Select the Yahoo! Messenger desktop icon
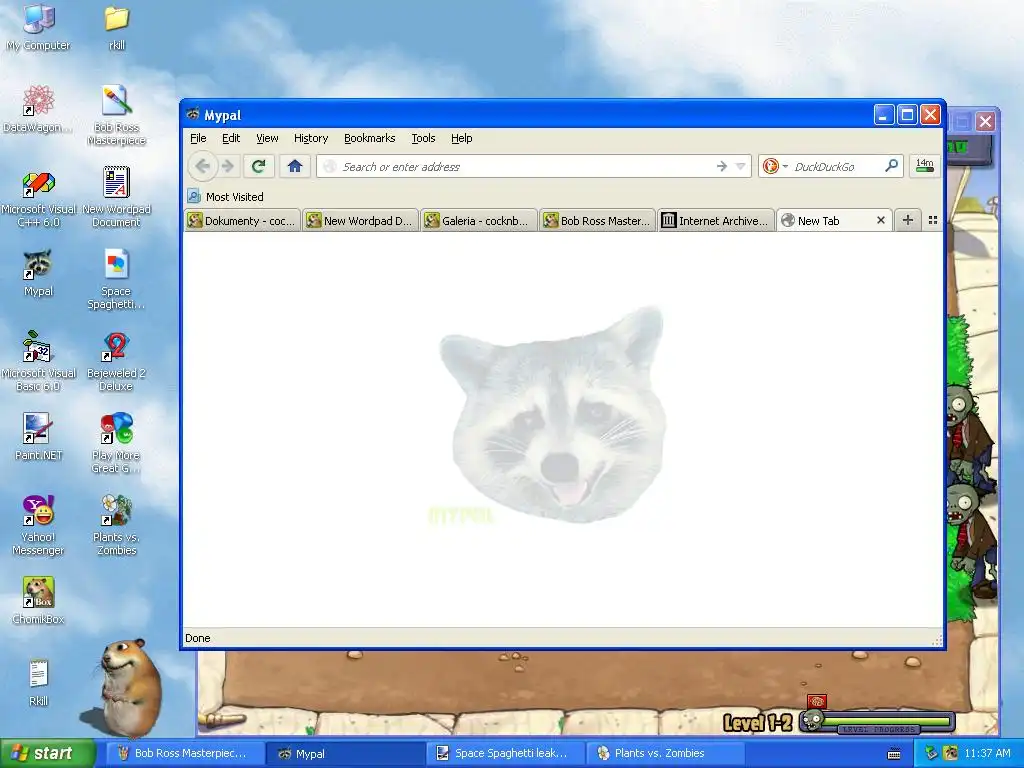 [38, 525]
